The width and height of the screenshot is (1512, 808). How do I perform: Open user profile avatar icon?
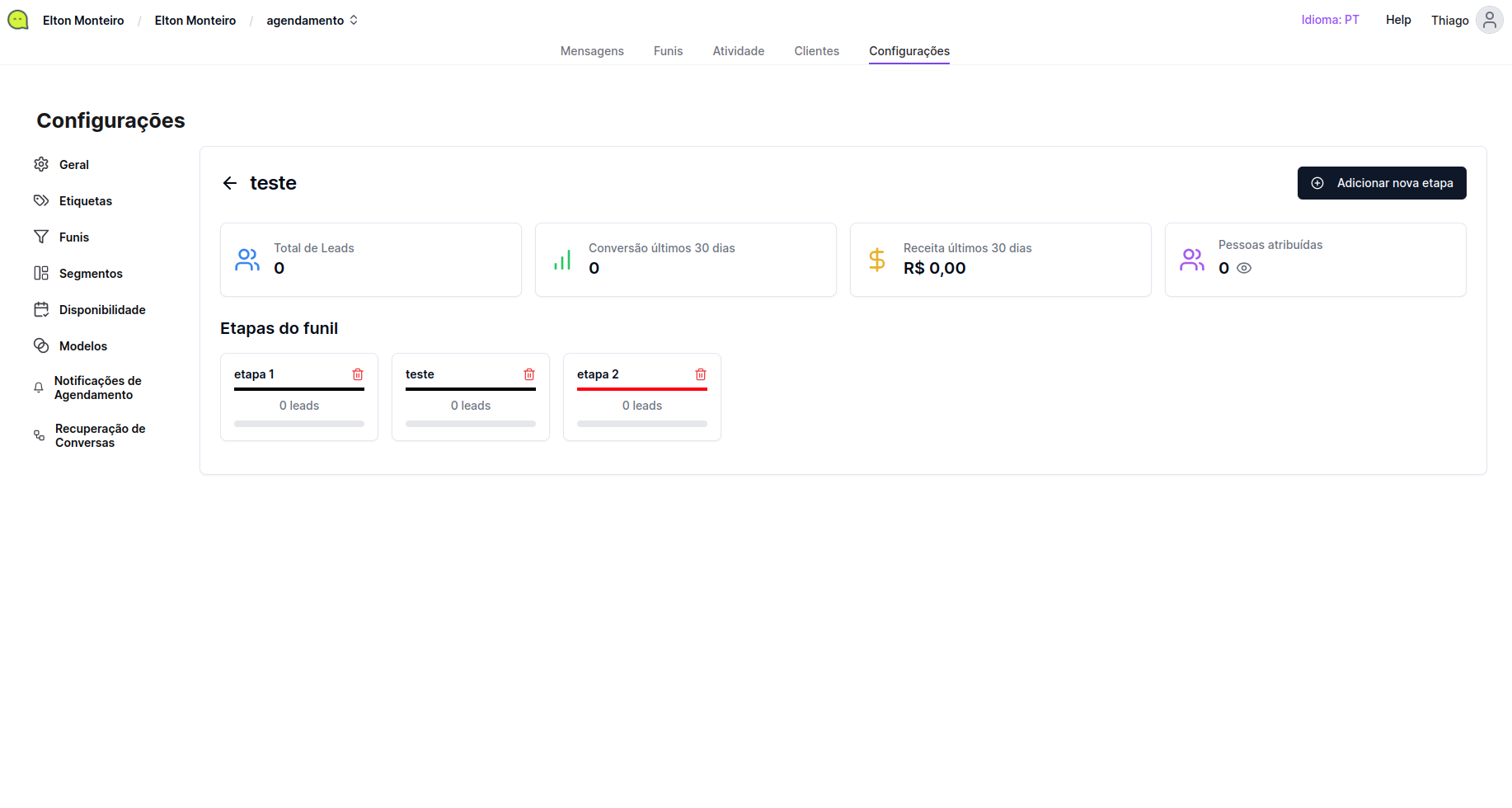click(x=1489, y=20)
